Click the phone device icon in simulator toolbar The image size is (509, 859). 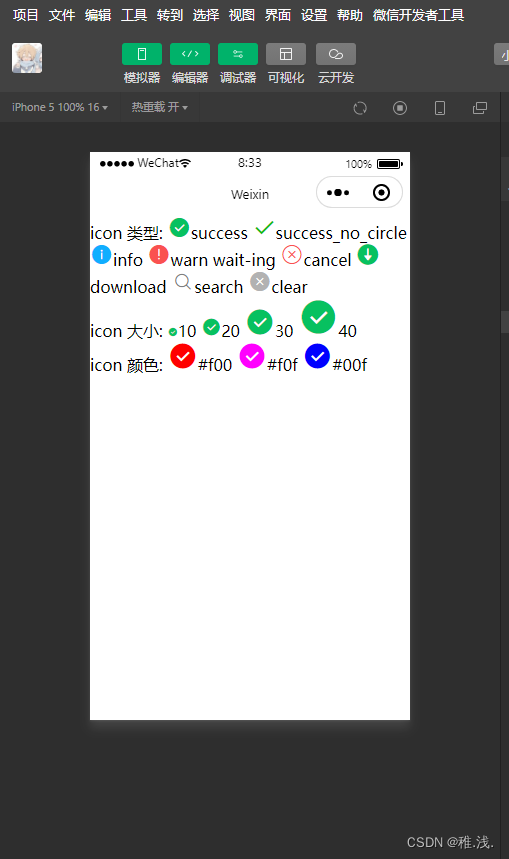click(x=440, y=108)
